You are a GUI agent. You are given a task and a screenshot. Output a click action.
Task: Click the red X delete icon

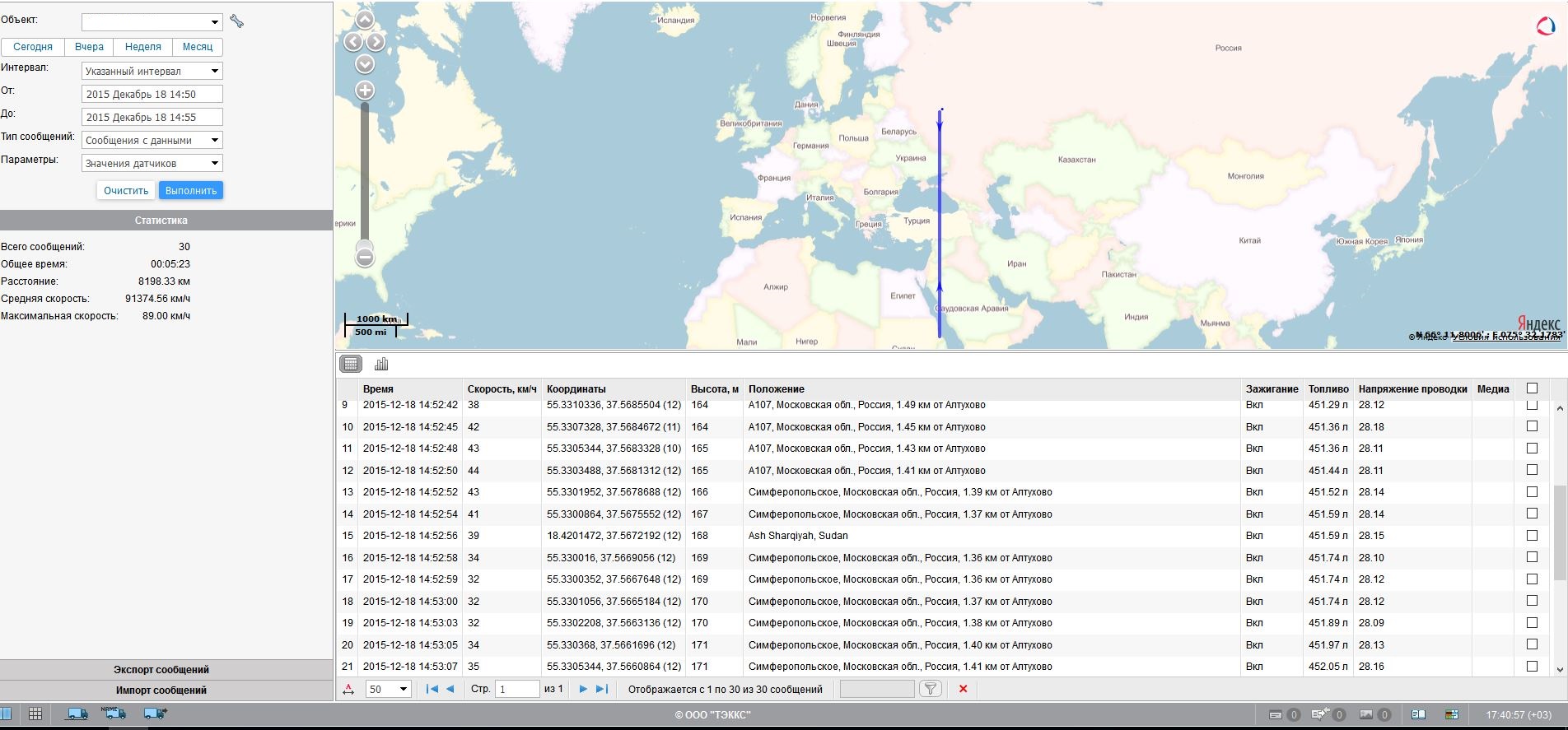pos(963,689)
